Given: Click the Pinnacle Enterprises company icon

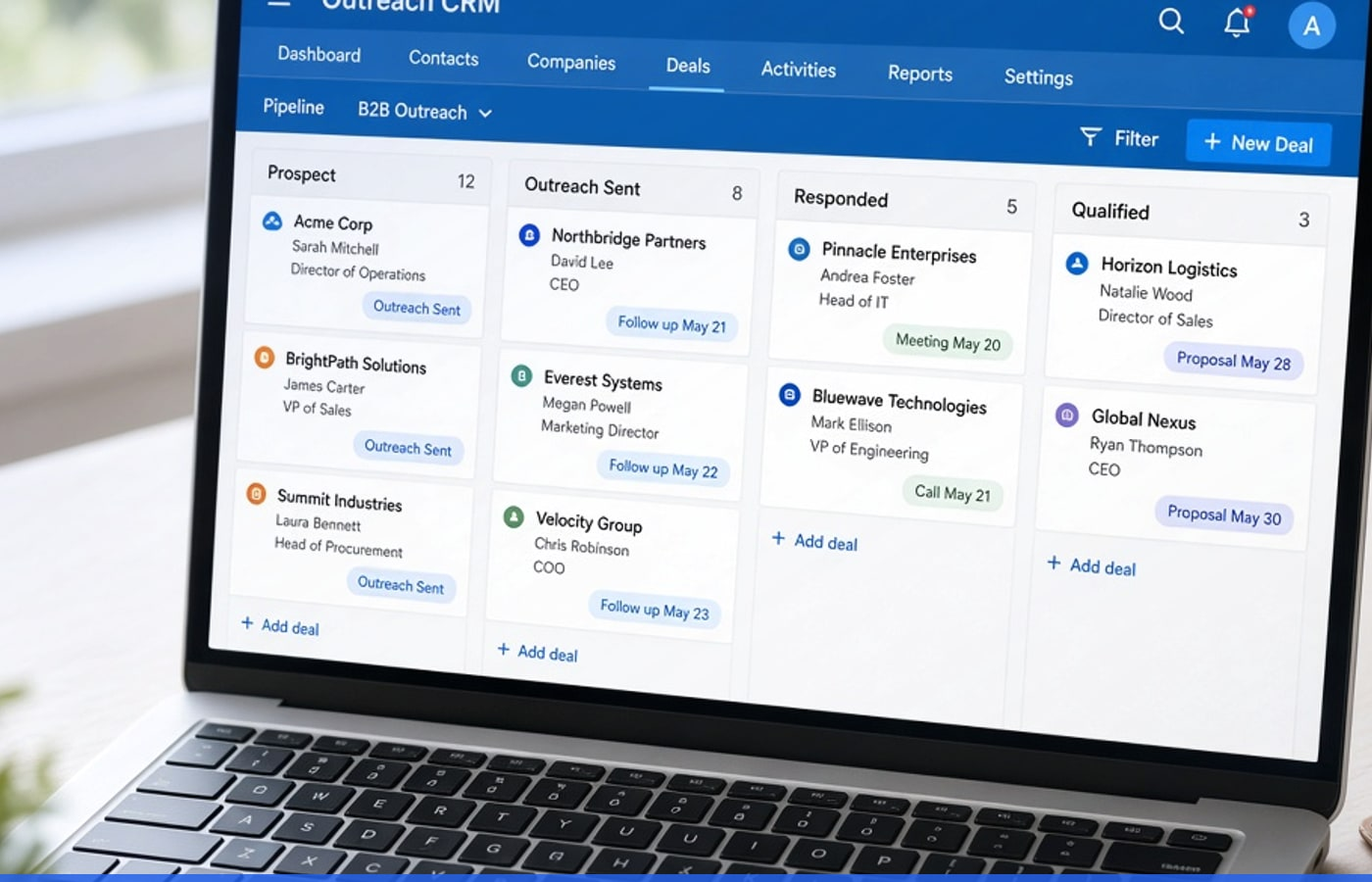Looking at the screenshot, I should [x=799, y=250].
